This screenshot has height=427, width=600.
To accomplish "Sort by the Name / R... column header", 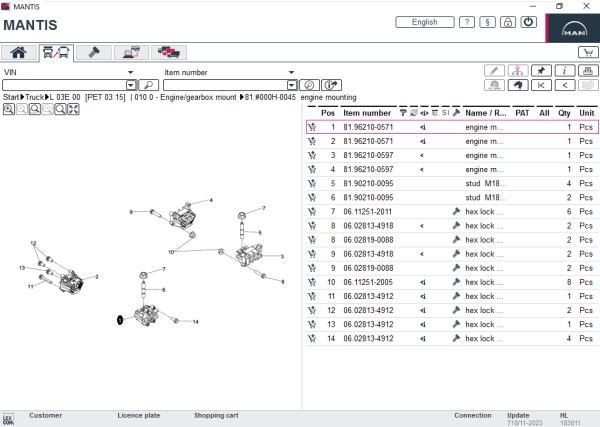I will pyautogui.click(x=486, y=113).
